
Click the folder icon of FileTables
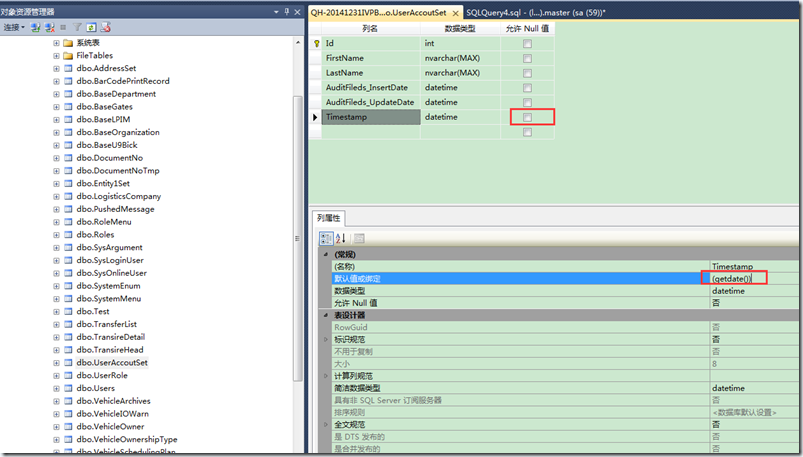point(68,55)
